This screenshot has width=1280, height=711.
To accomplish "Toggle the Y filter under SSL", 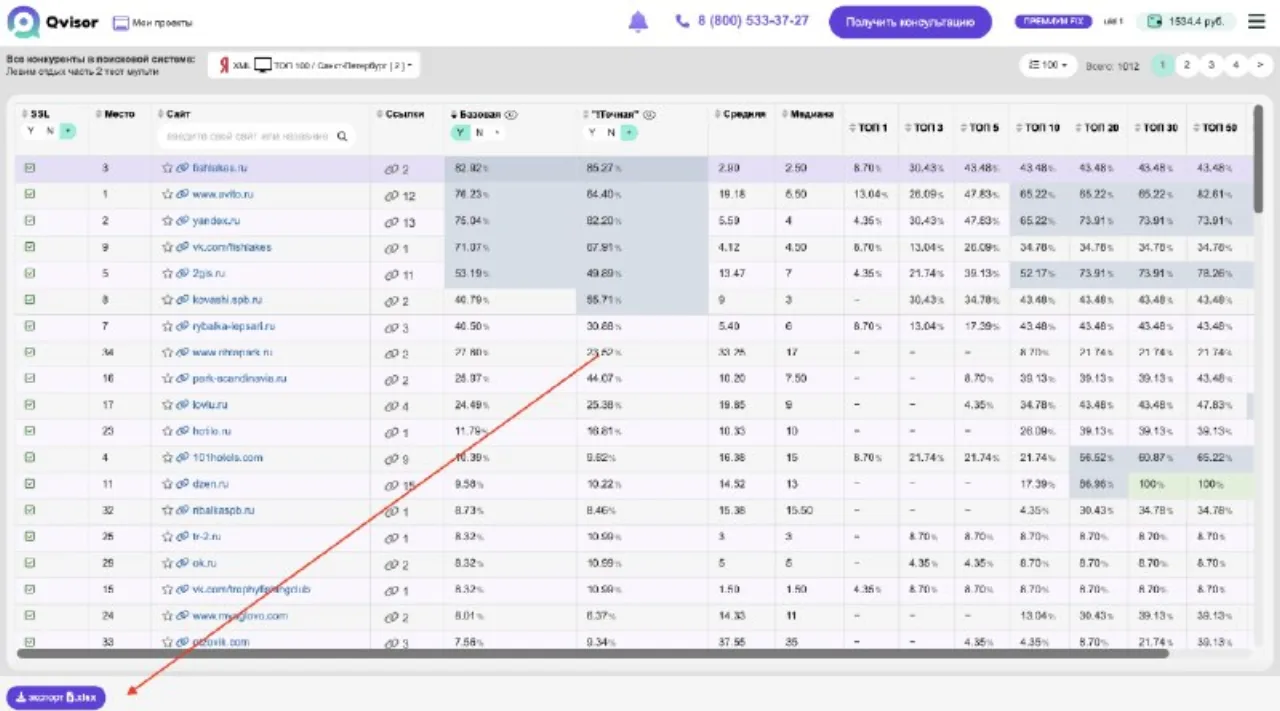I will (31, 131).
